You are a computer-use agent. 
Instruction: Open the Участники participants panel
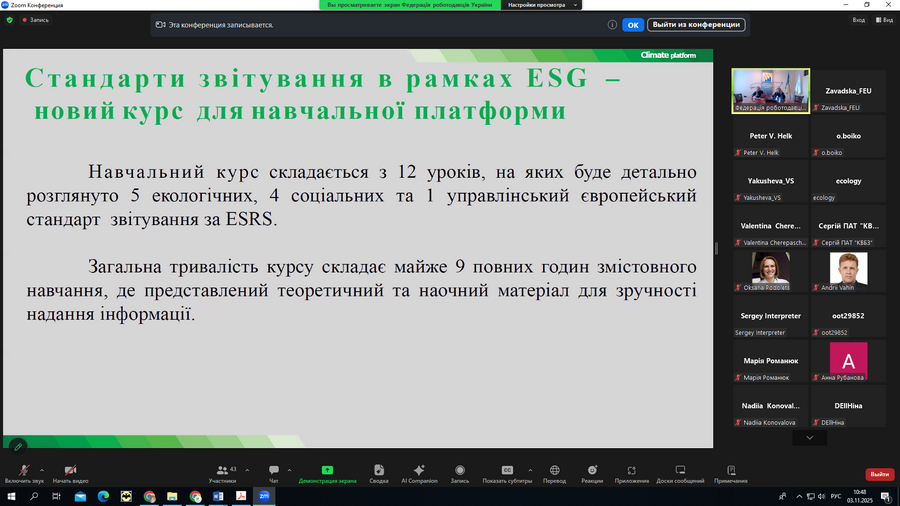point(222,471)
